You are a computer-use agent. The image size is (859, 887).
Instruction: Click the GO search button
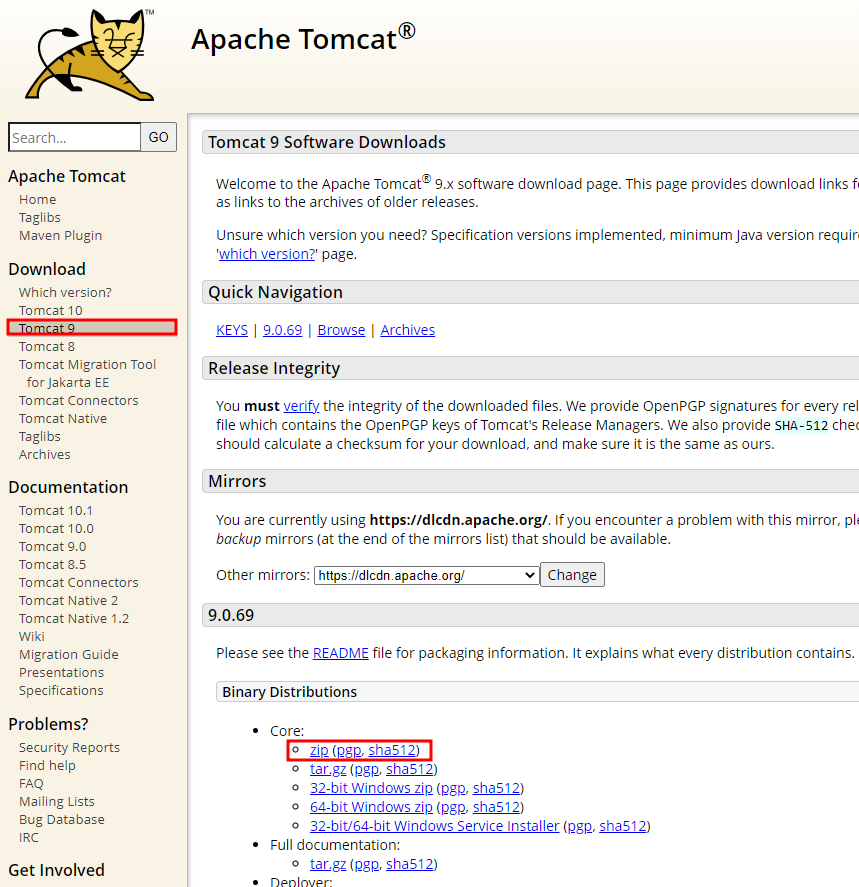point(158,137)
